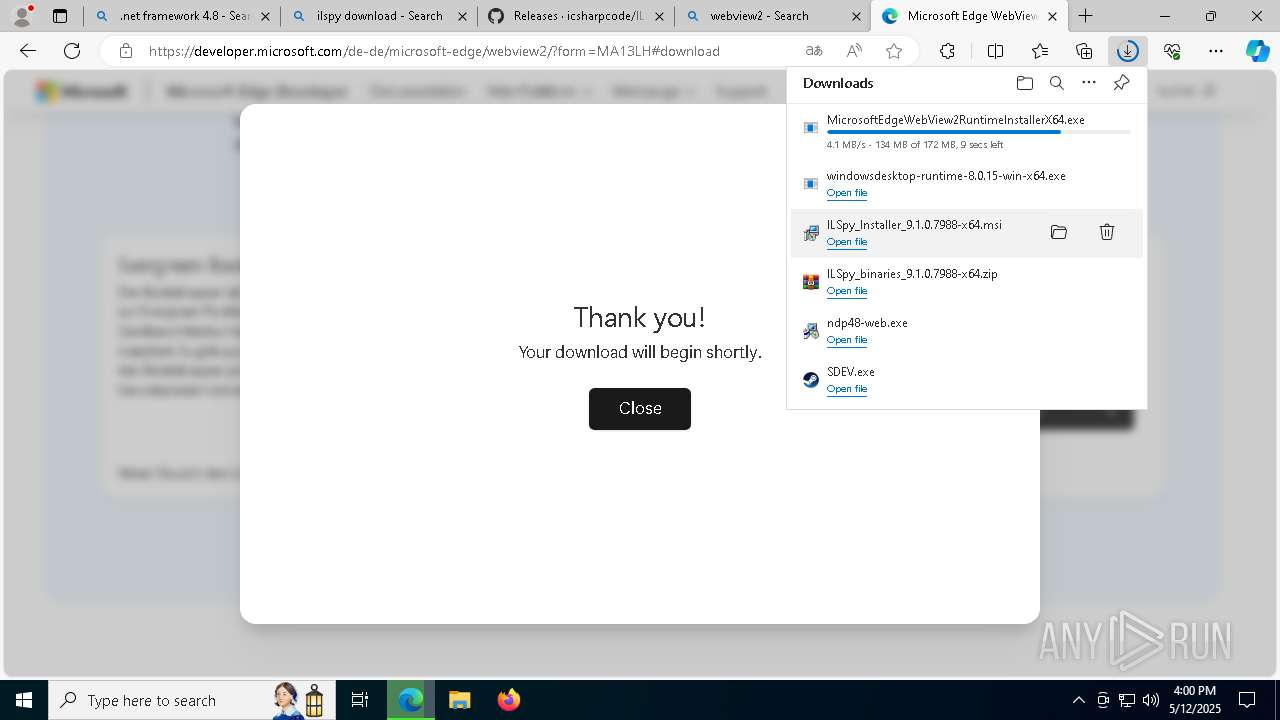
Task: Open the profile avatar icon
Action: (x=22, y=16)
